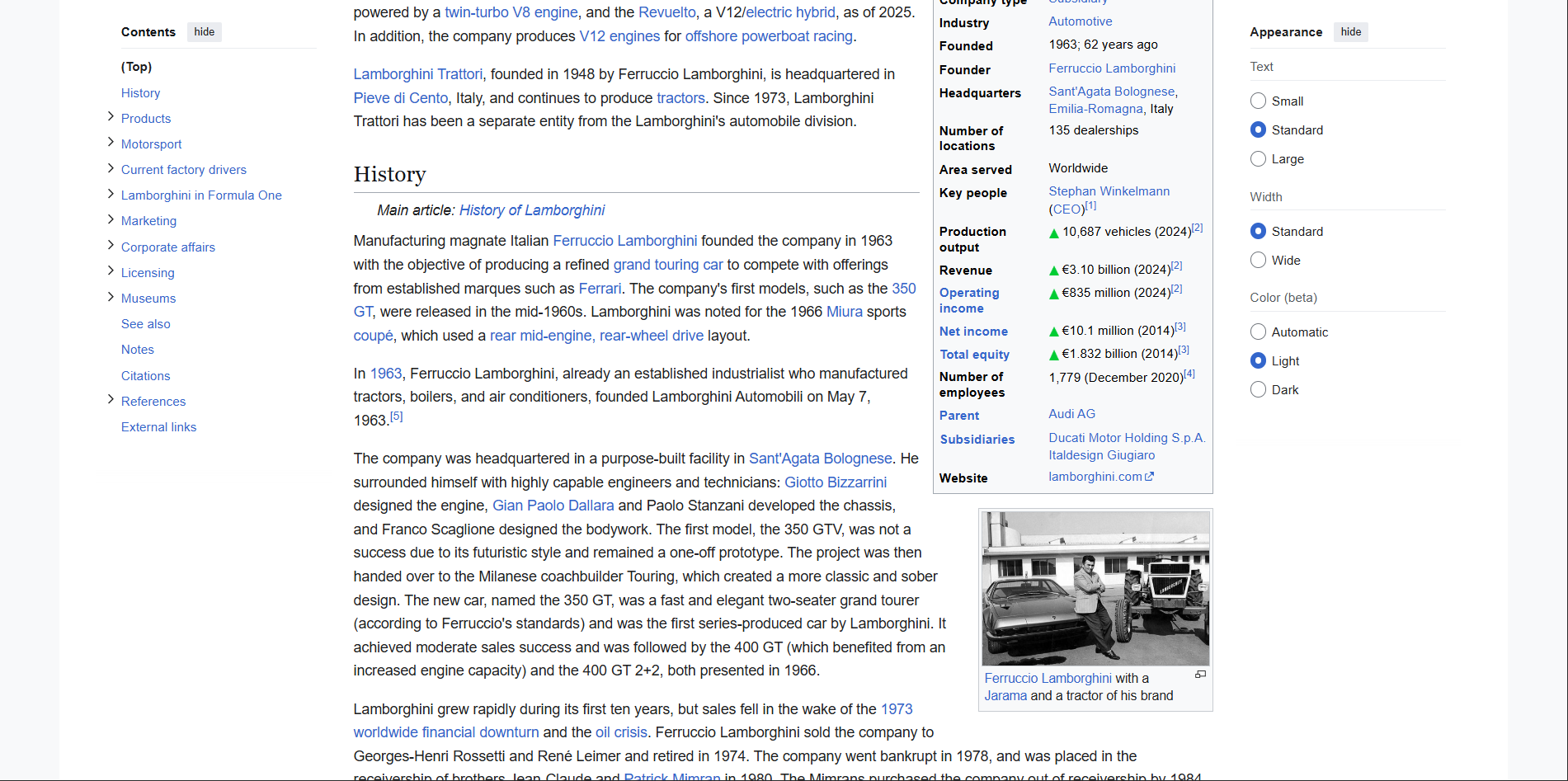Choose Dark color mode
The width and height of the screenshot is (1568, 781).
point(1258,389)
